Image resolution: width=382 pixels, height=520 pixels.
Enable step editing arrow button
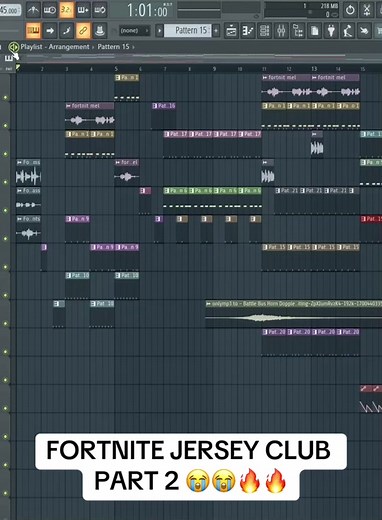point(50,31)
